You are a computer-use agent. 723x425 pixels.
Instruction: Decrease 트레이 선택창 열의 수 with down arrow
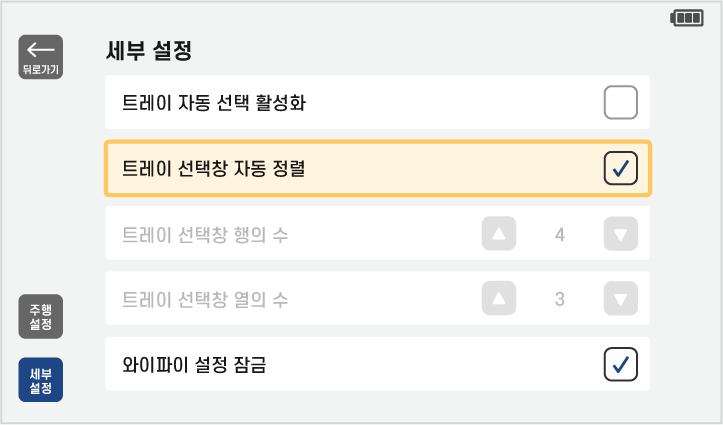pos(620,298)
